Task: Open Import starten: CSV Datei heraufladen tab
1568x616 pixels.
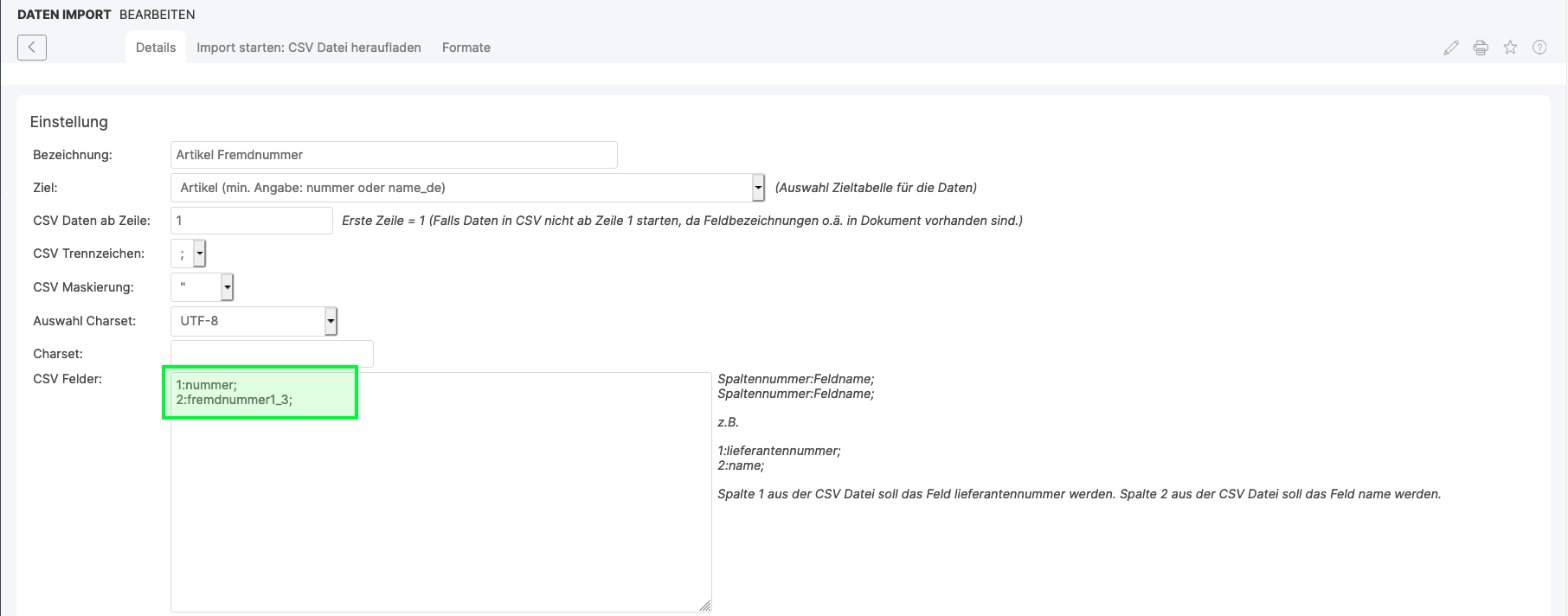Action: (x=309, y=48)
